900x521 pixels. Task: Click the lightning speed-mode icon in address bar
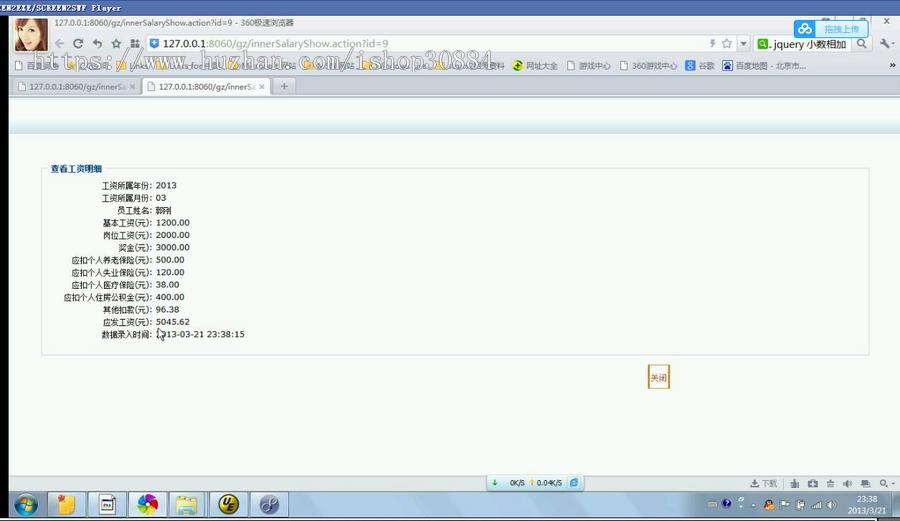(712, 44)
